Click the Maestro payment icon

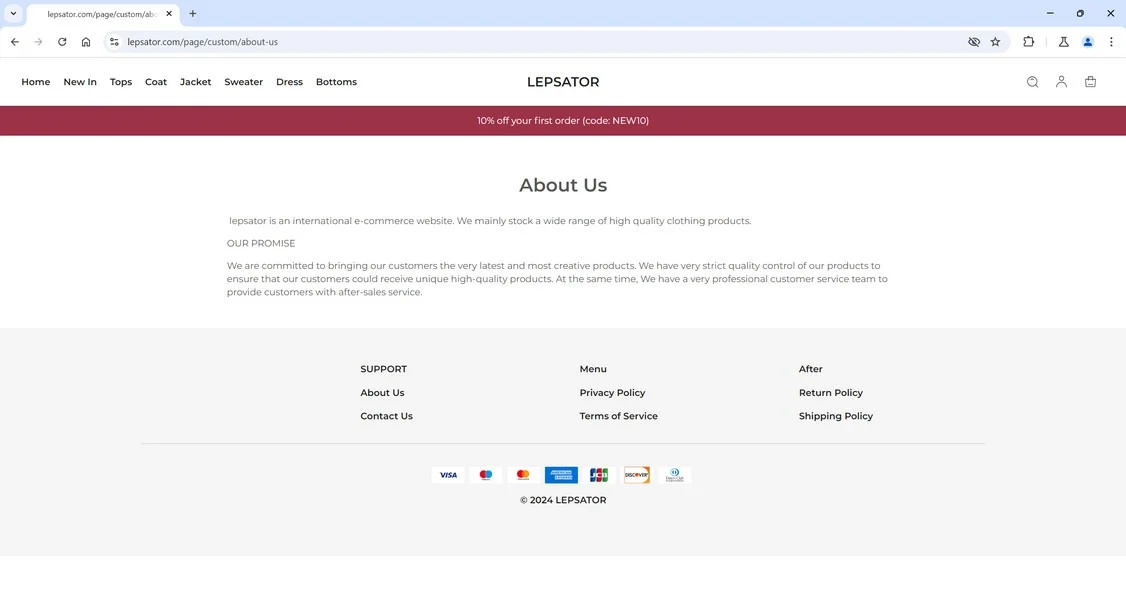pos(485,475)
